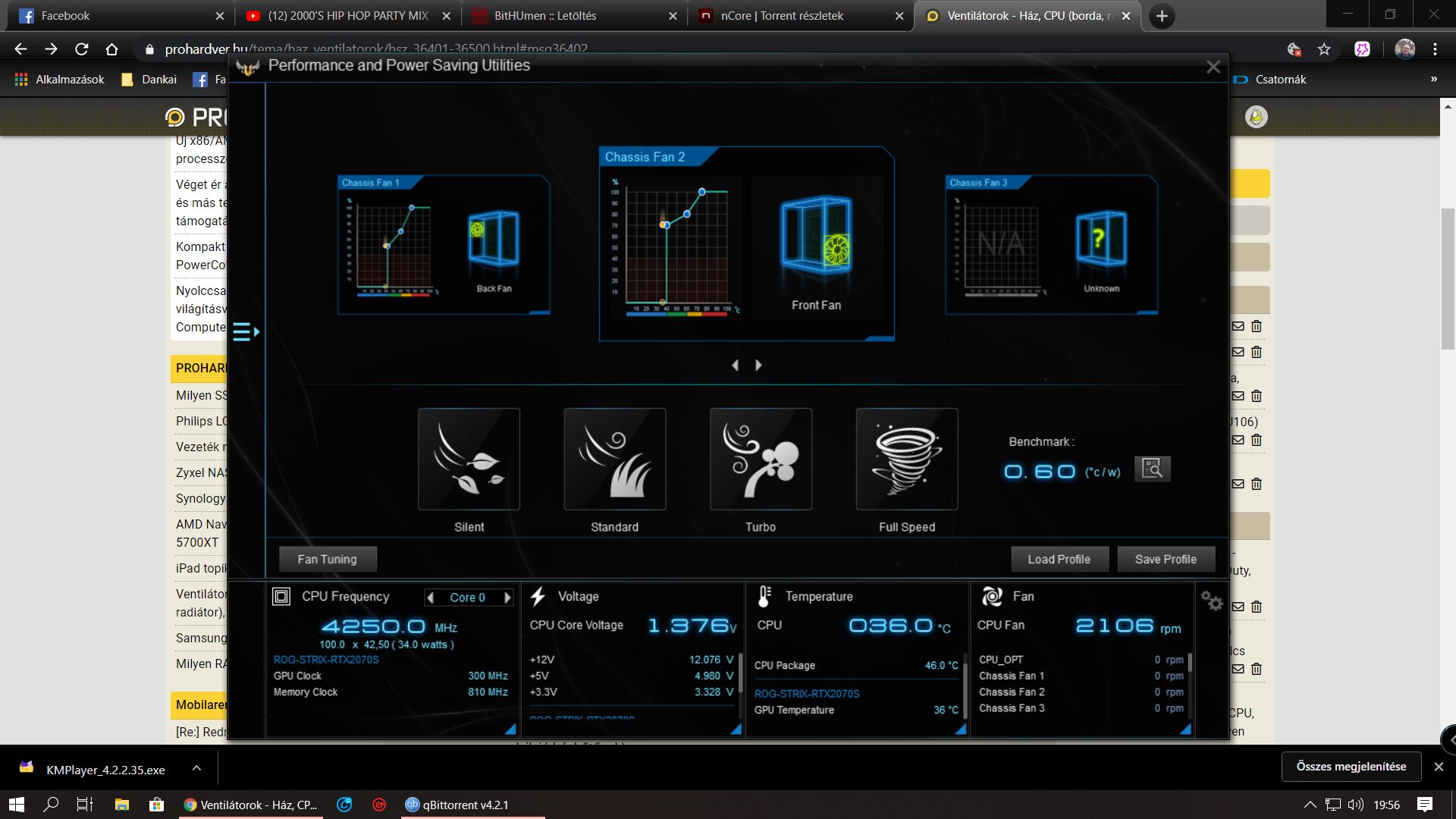The height and width of the screenshot is (819, 1456).
Task: Close the Chrome downloads bar
Action: (x=1439, y=767)
